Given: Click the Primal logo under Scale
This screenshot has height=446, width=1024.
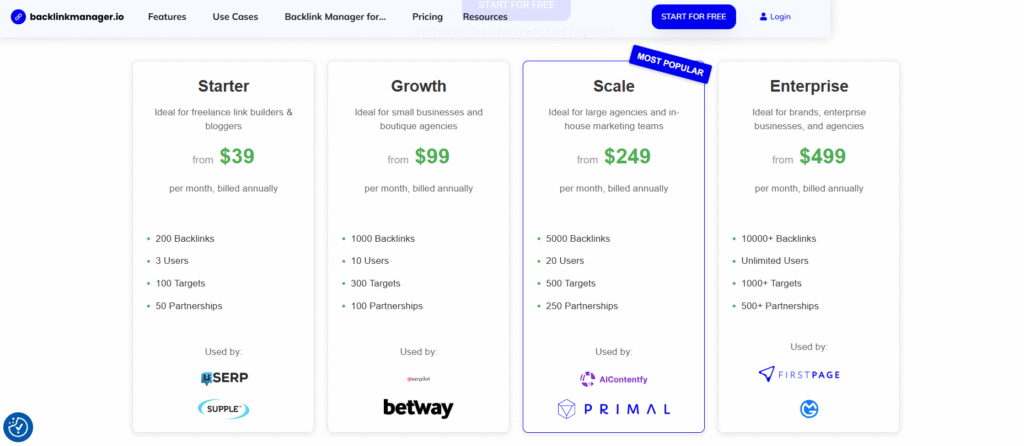Looking at the screenshot, I should [614, 409].
